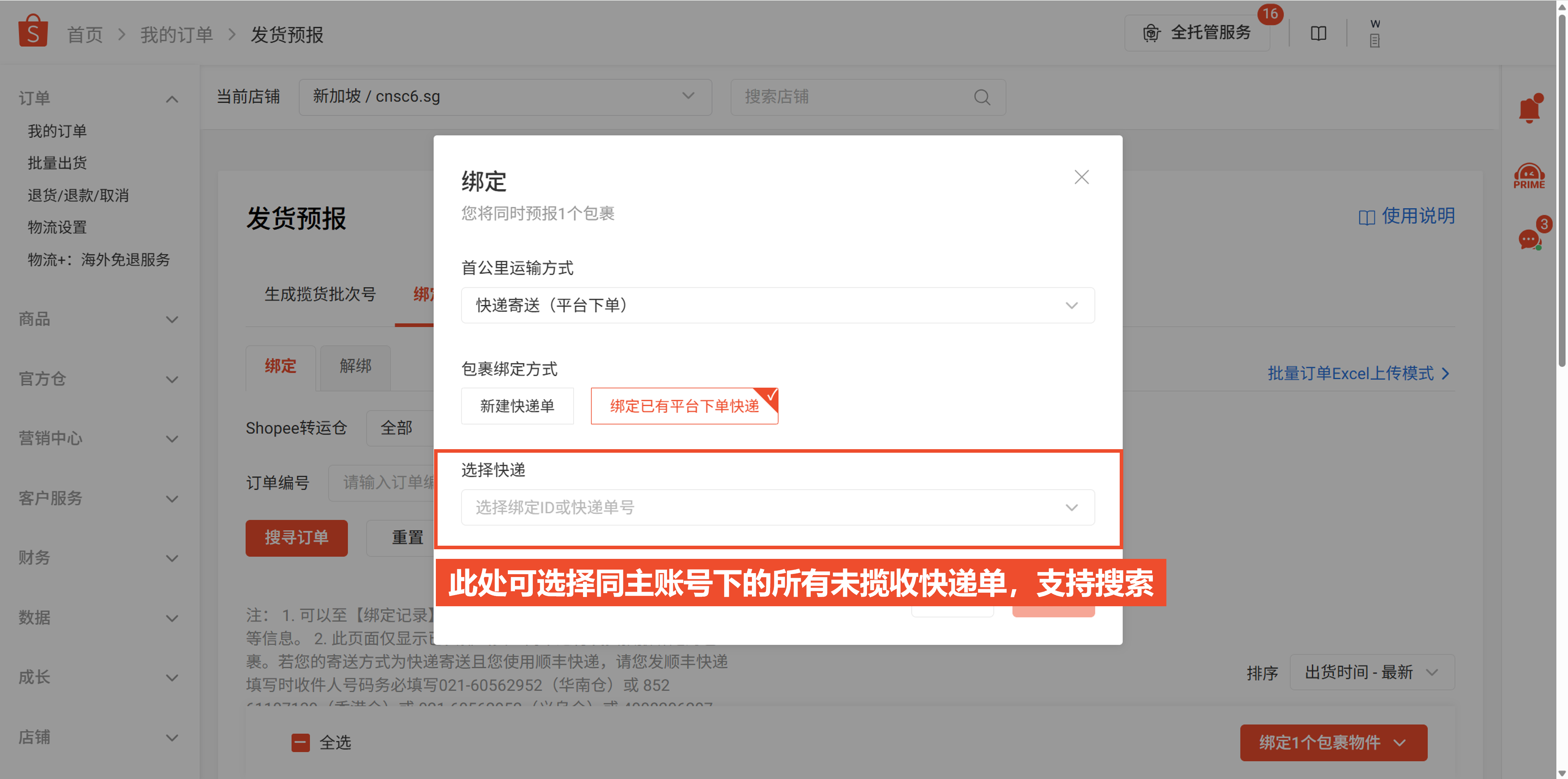The width and height of the screenshot is (1568, 779).
Task: Open 退货/退款/取消 in the sidebar
Action: click(x=78, y=195)
